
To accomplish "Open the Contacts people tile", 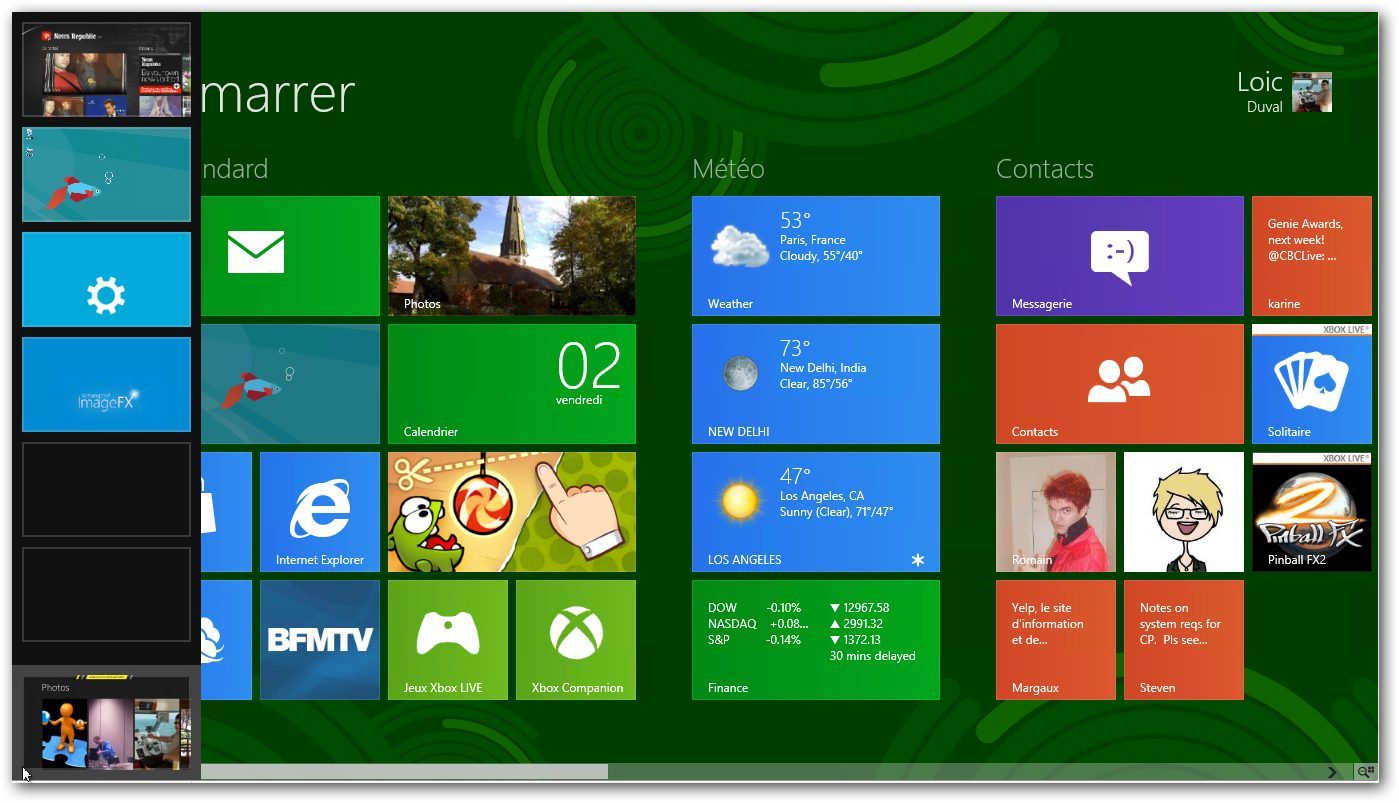I will point(1119,383).
